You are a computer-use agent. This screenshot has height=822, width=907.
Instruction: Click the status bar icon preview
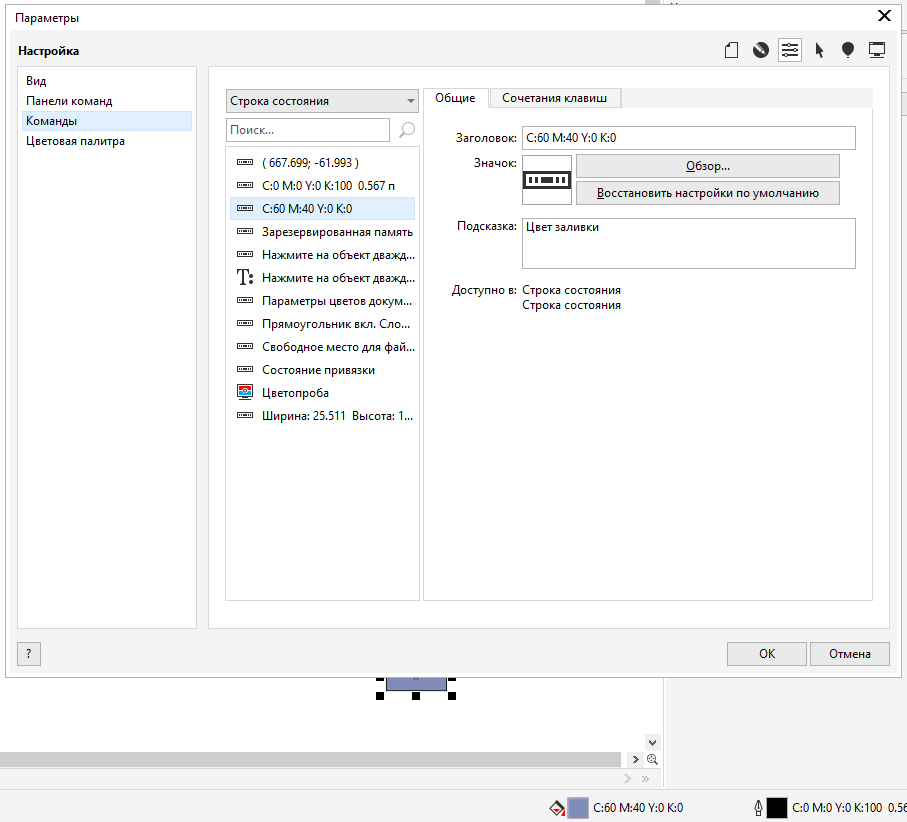(547, 180)
